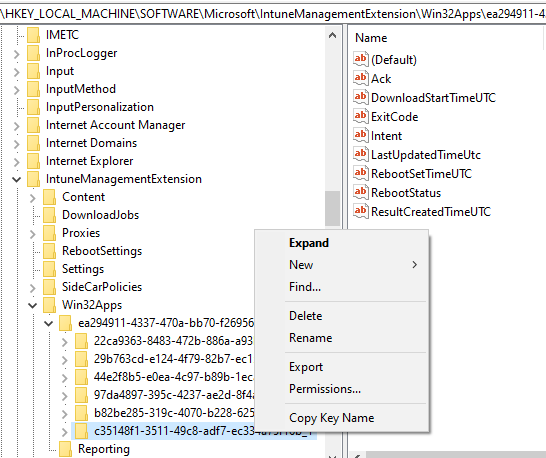Screen dimensions: 546x458
Task: Click the tree pane scroll up arrow
Action: [333, 35]
